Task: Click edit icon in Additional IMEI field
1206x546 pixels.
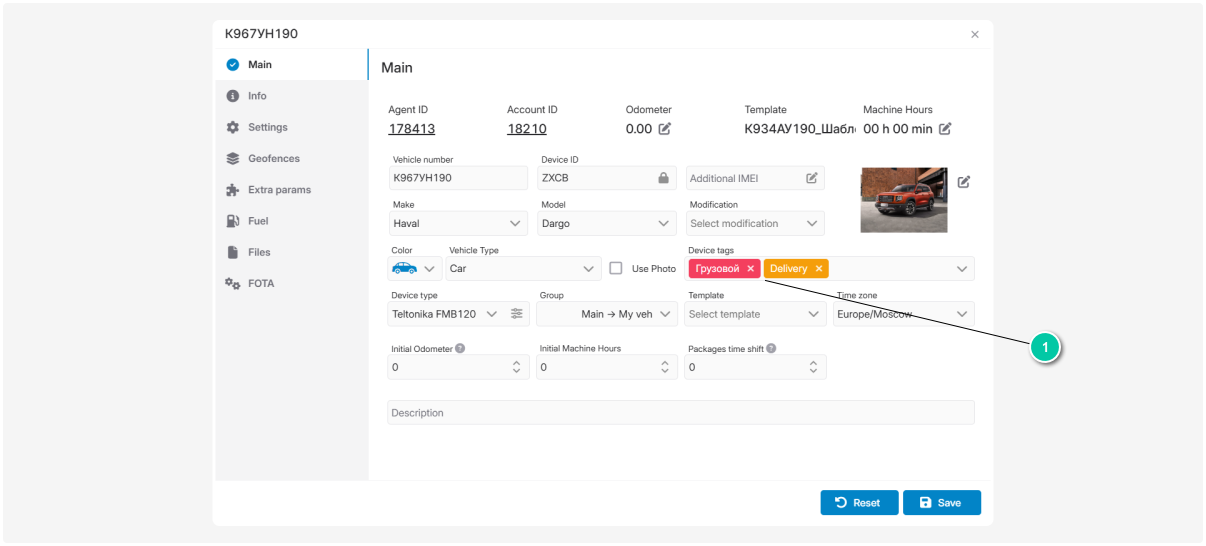Action: click(812, 178)
